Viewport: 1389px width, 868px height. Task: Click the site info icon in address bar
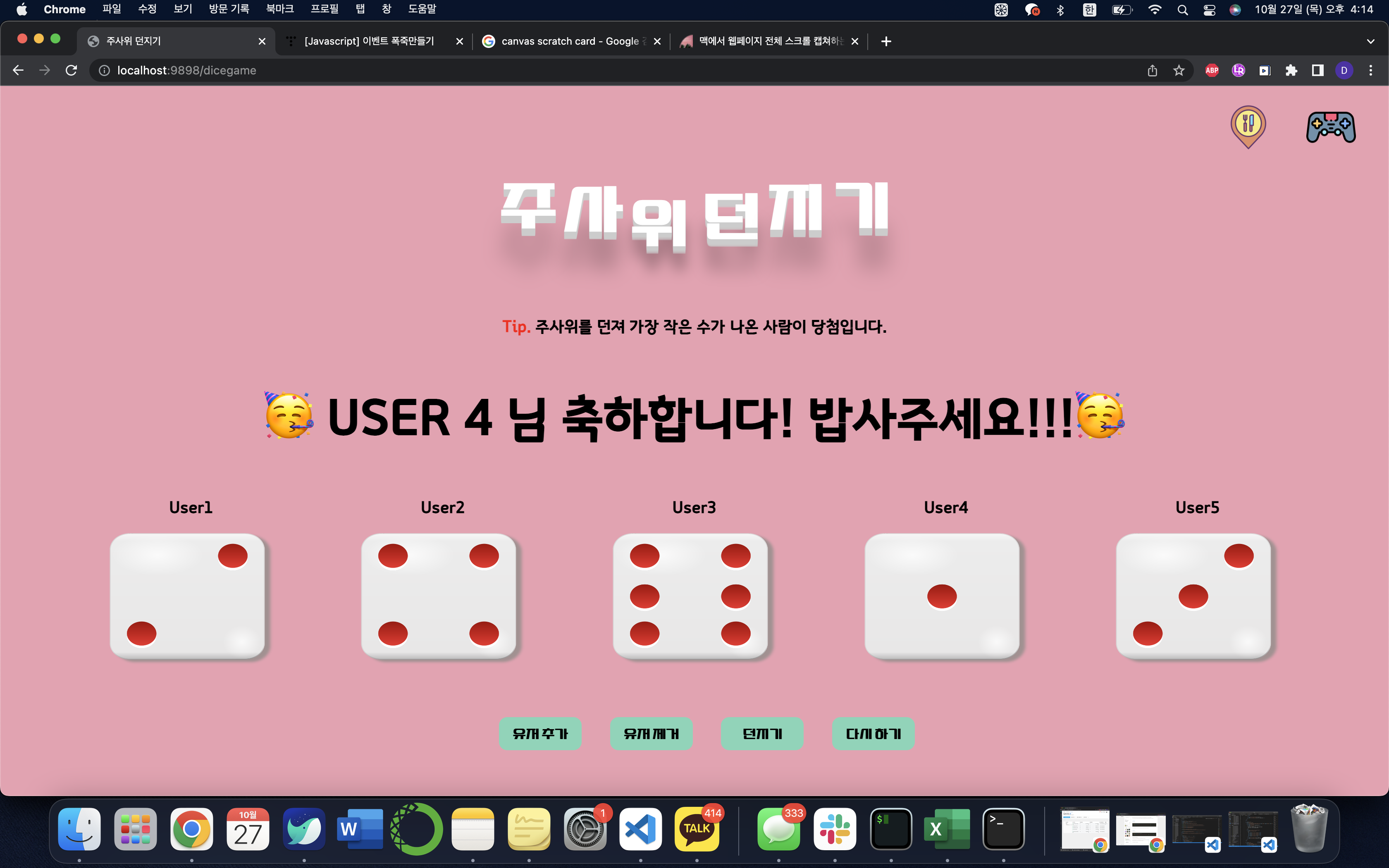(104, 70)
